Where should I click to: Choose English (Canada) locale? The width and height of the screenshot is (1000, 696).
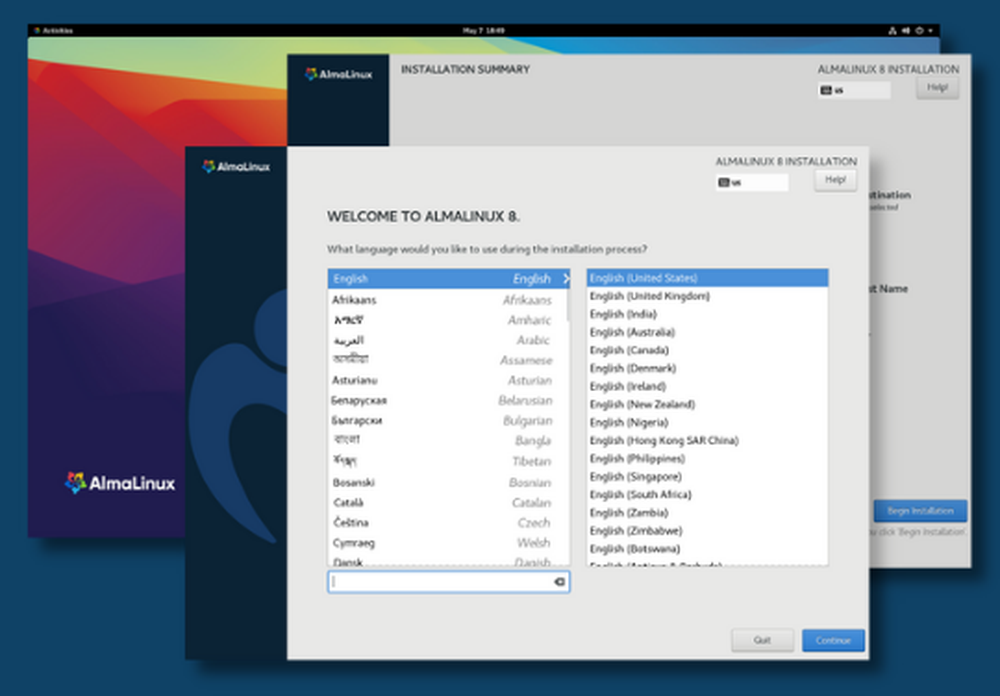click(x=707, y=350)
